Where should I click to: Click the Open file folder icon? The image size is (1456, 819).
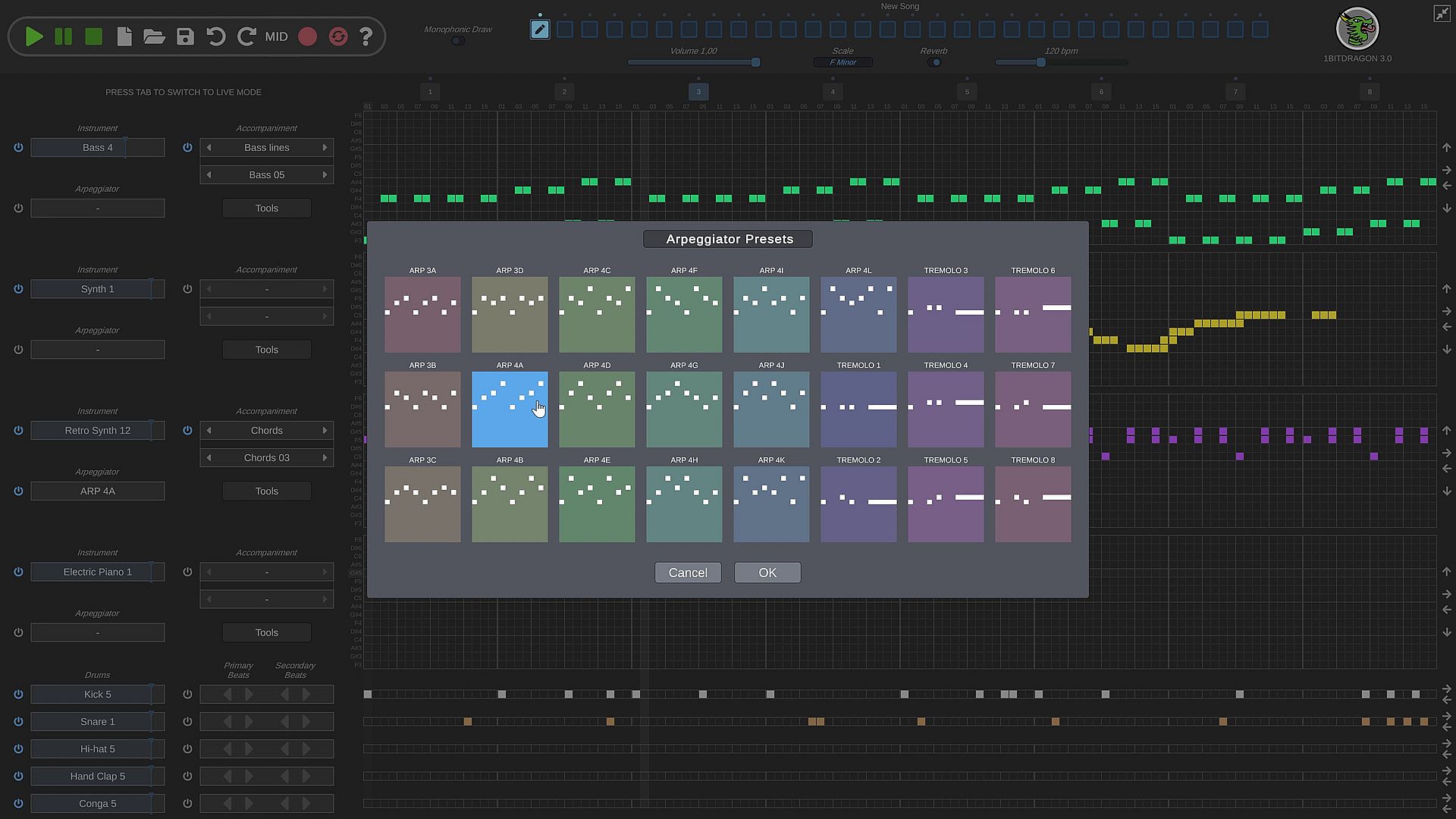click(154, 36)
